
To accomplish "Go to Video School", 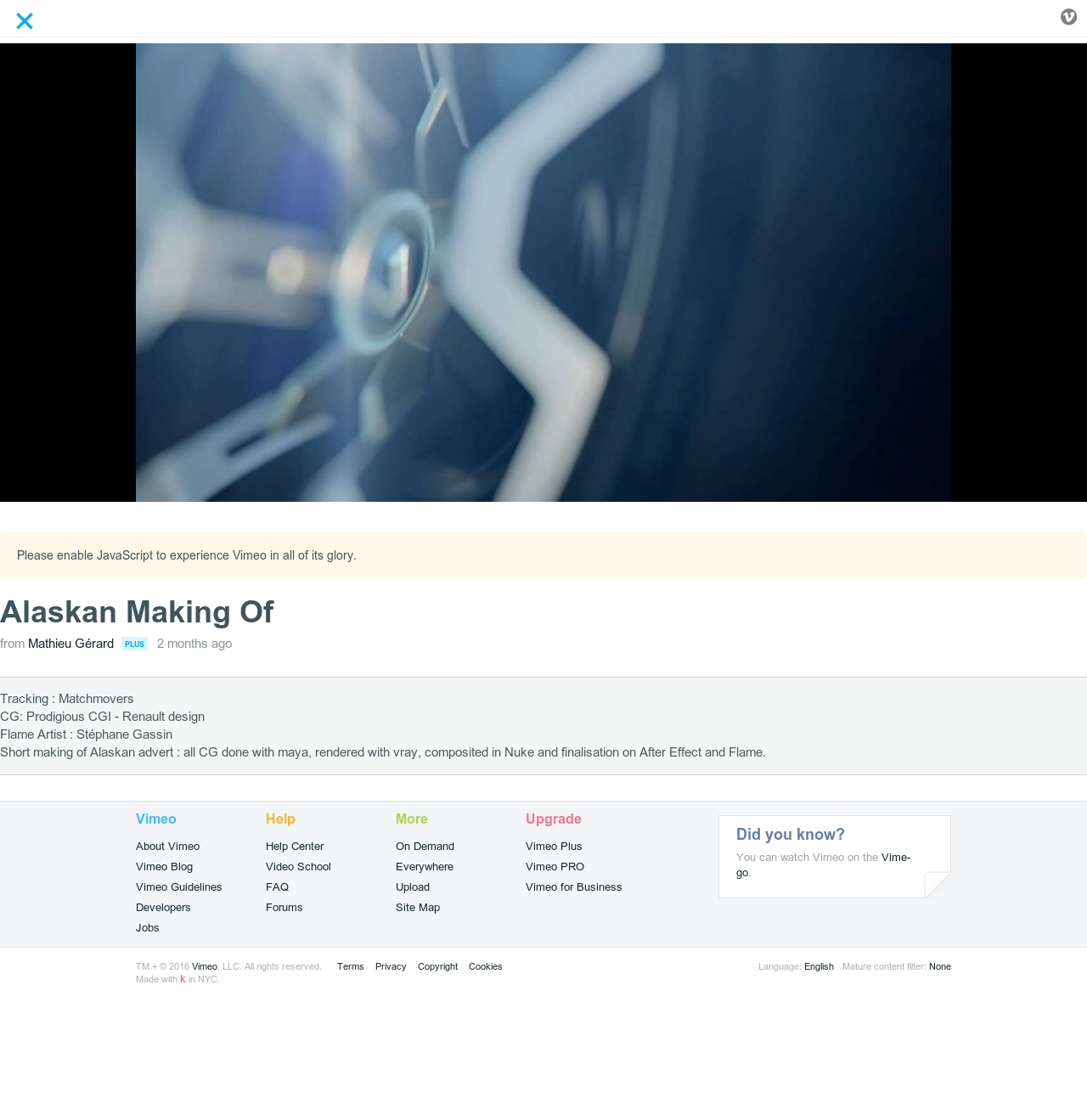I will coord(298,867).
